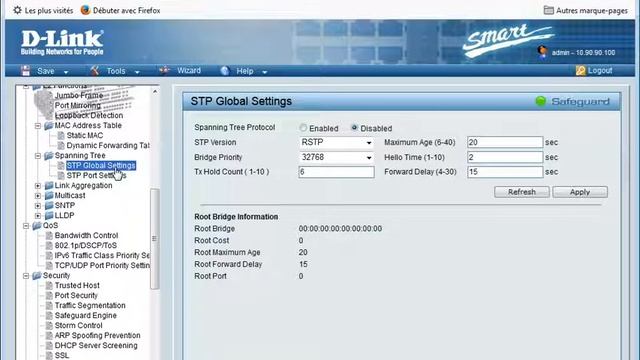This screenshot has width=640, height=360.
Task: Open DHCP Server Screening page
Action: (x=96, y=346)
